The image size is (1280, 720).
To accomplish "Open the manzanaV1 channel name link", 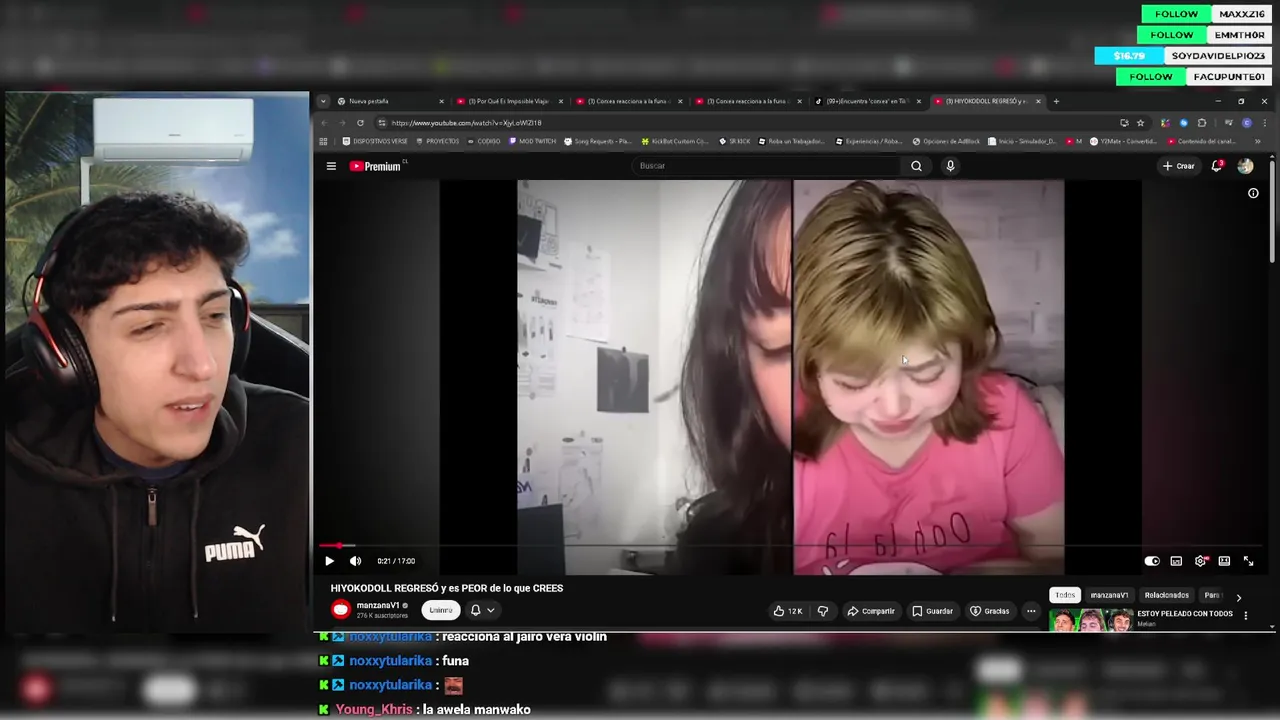I will (378, 605).
